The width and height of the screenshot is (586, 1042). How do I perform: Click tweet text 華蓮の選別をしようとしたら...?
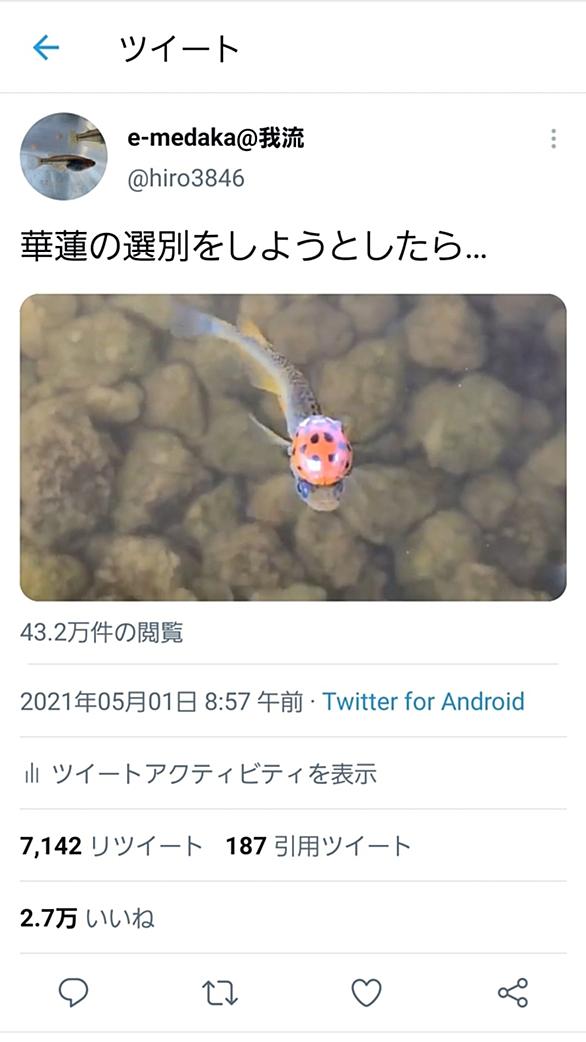tap(253, 247)
